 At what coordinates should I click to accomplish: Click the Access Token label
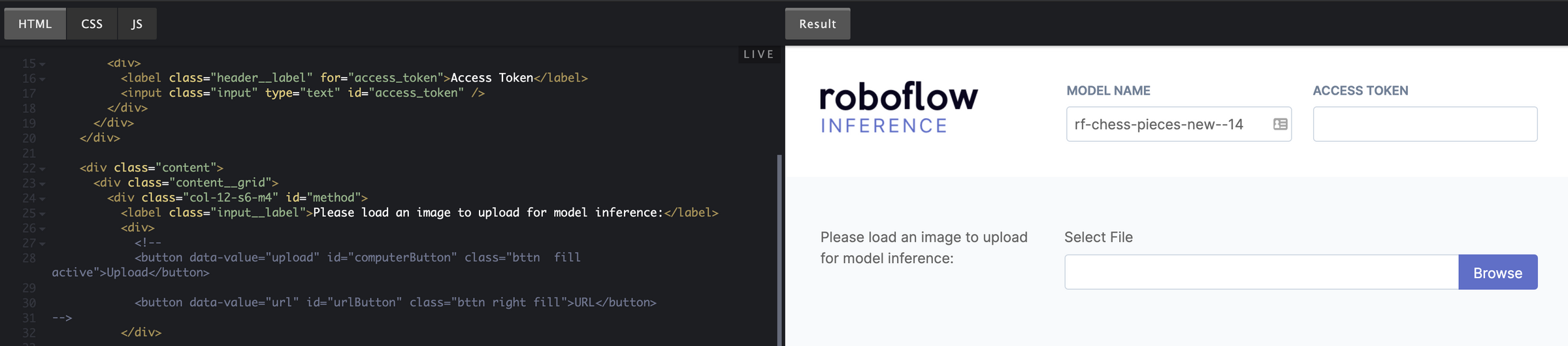[x=1360, y=91]
